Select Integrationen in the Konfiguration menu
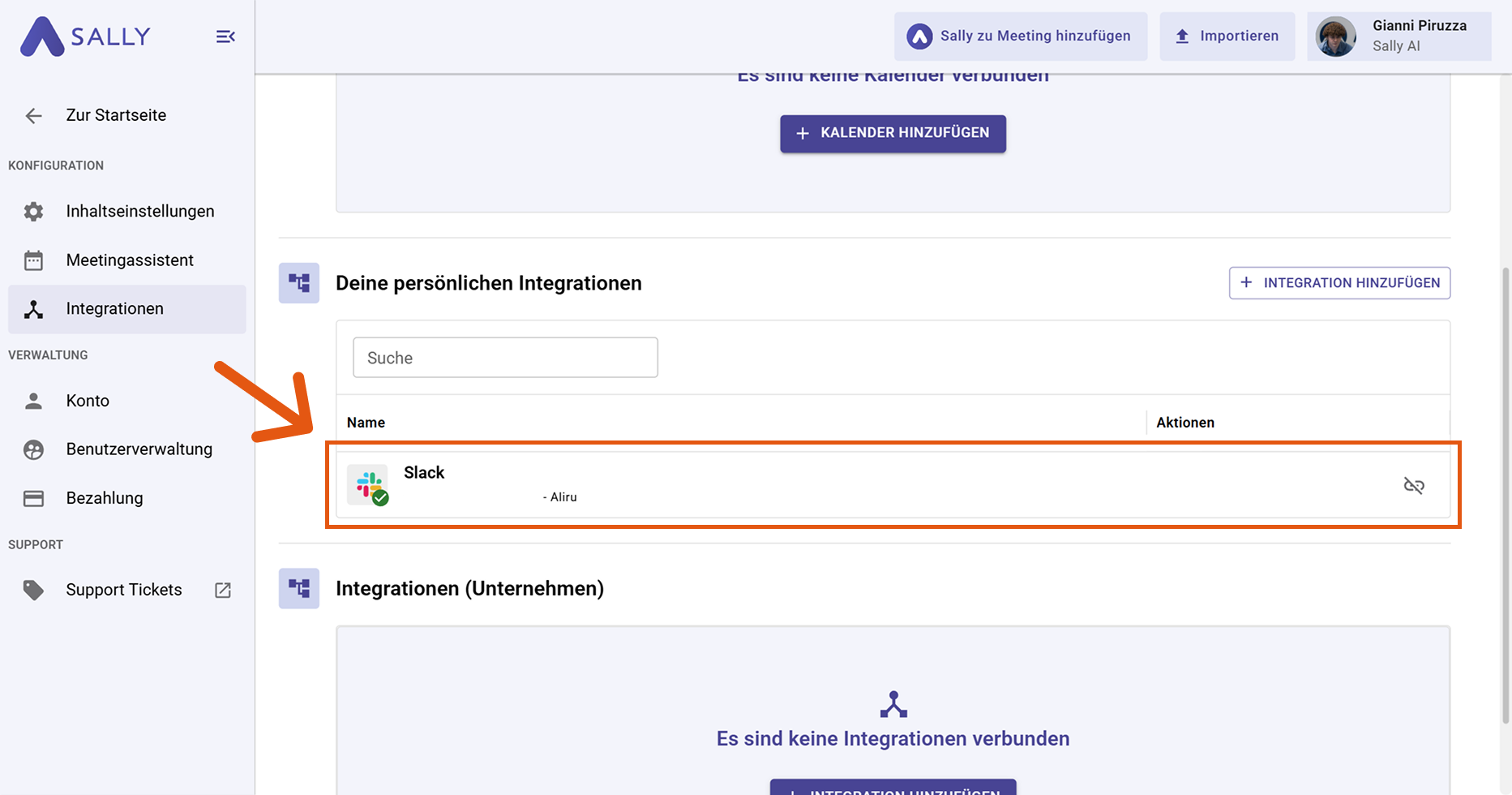The width and height of the screenshot is (1512, 795). [x=114, y=308]
